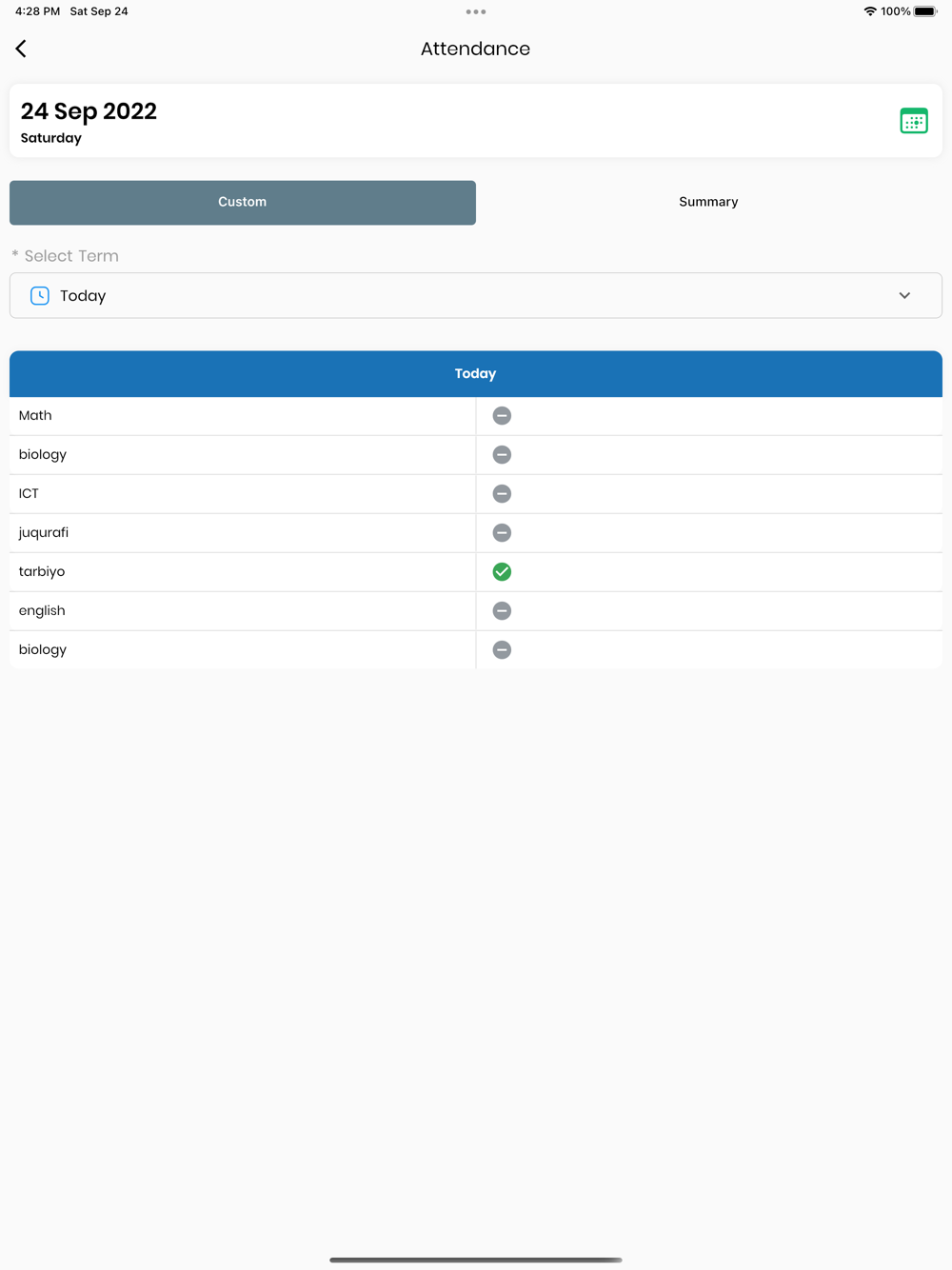Select the english subject row
Viewport: 952px width, 1270px height.
click(476, 611)
